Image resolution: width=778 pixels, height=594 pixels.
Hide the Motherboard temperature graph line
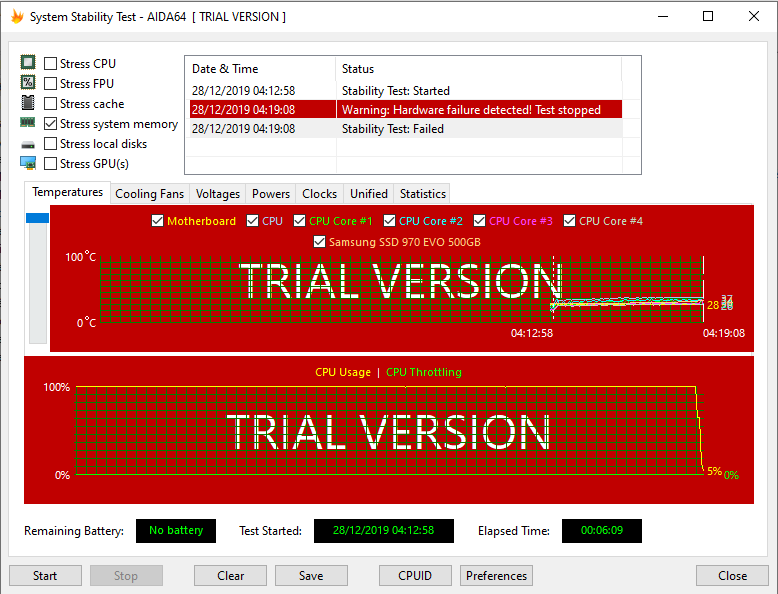[x=157, y=221]
